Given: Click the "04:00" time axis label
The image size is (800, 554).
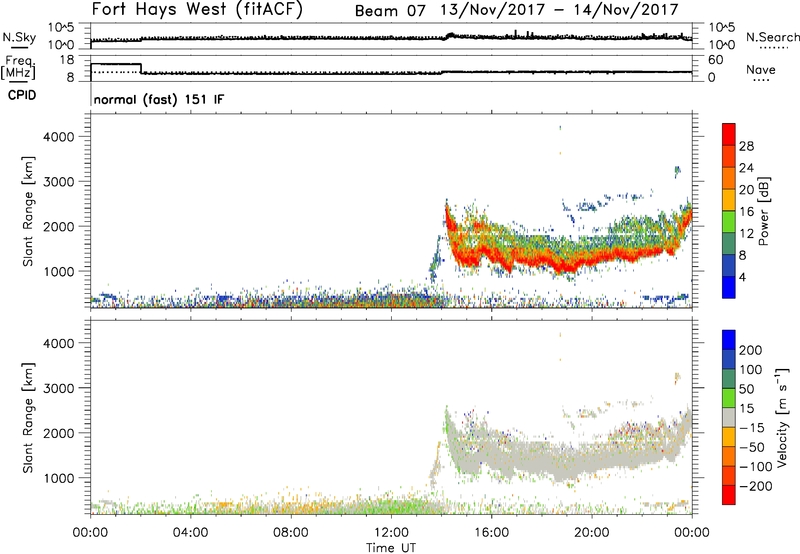Looking at the screenshot, I should pyautogui.click(x=191, y=533).
